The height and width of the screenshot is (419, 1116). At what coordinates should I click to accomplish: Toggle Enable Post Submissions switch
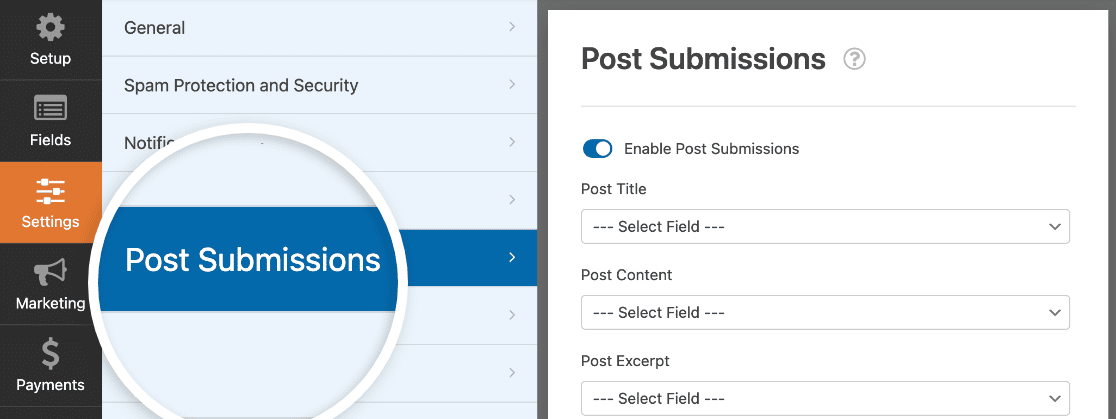click(597, 149)
